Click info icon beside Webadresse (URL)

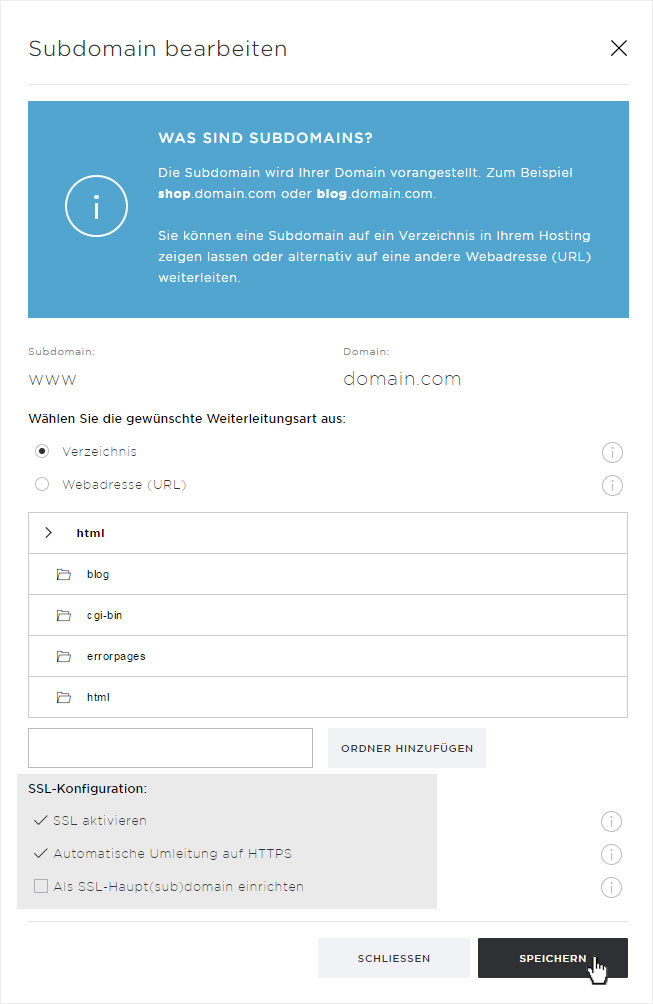612,485
